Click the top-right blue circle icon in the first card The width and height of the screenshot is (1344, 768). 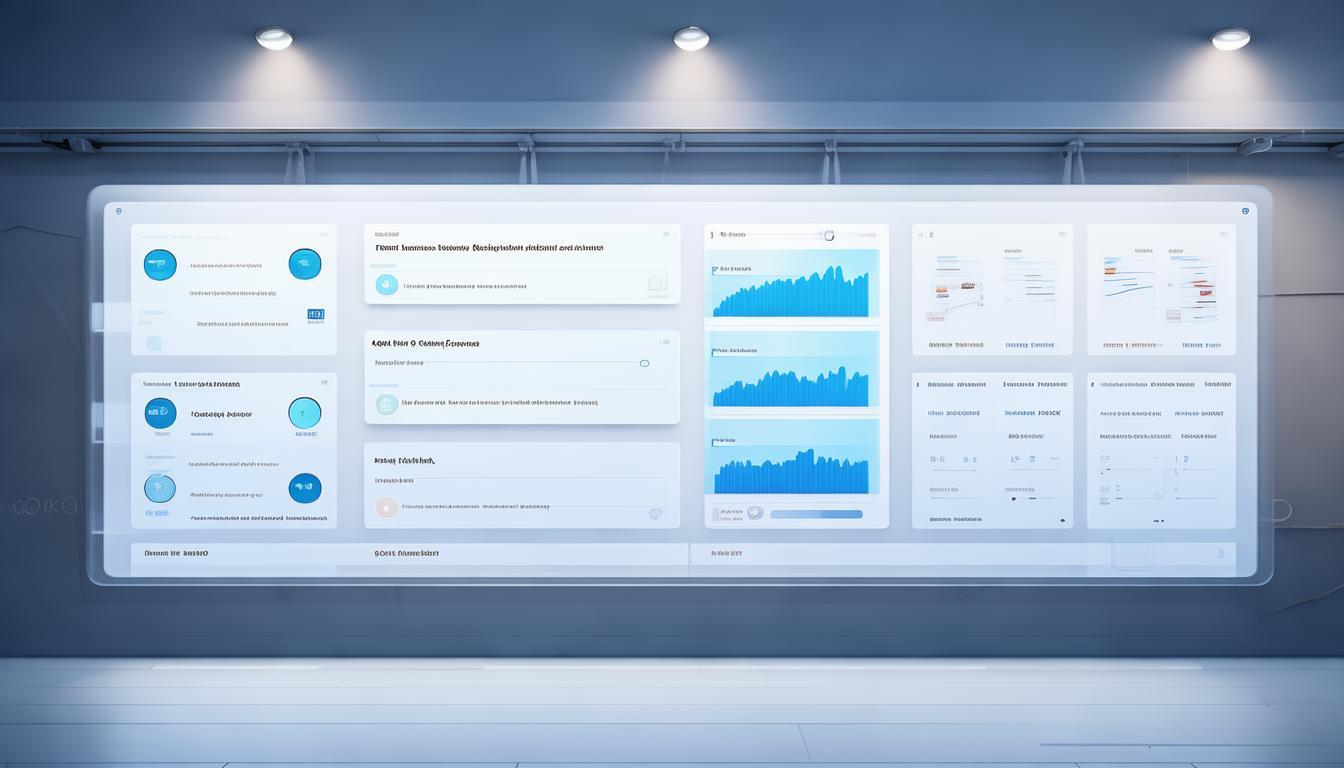[305, 264]
